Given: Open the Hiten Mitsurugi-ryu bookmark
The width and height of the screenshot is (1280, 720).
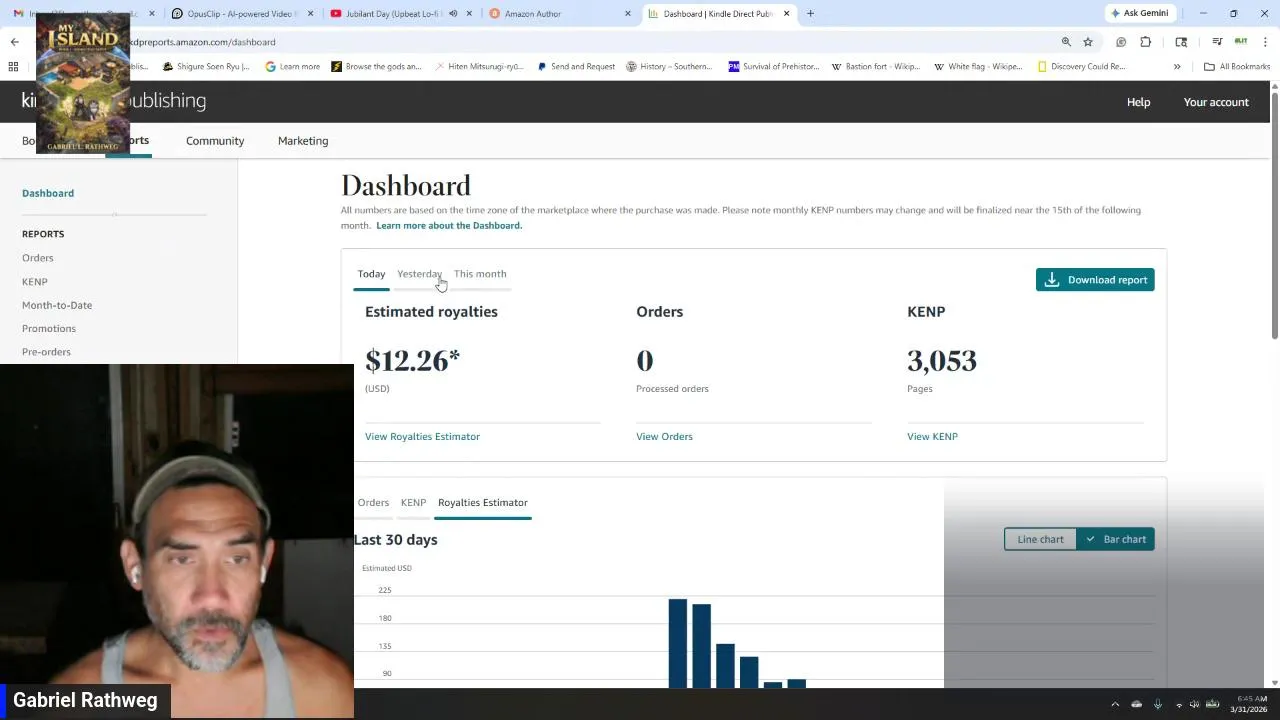Looking at the screenshot, I should point(479,67).
